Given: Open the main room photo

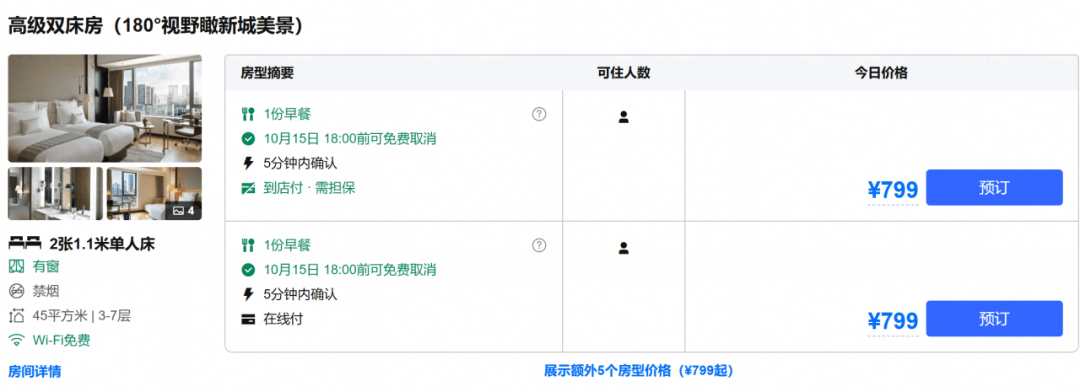Looking at the screenshot, I should pyautogui.click(x=105, y=108).
